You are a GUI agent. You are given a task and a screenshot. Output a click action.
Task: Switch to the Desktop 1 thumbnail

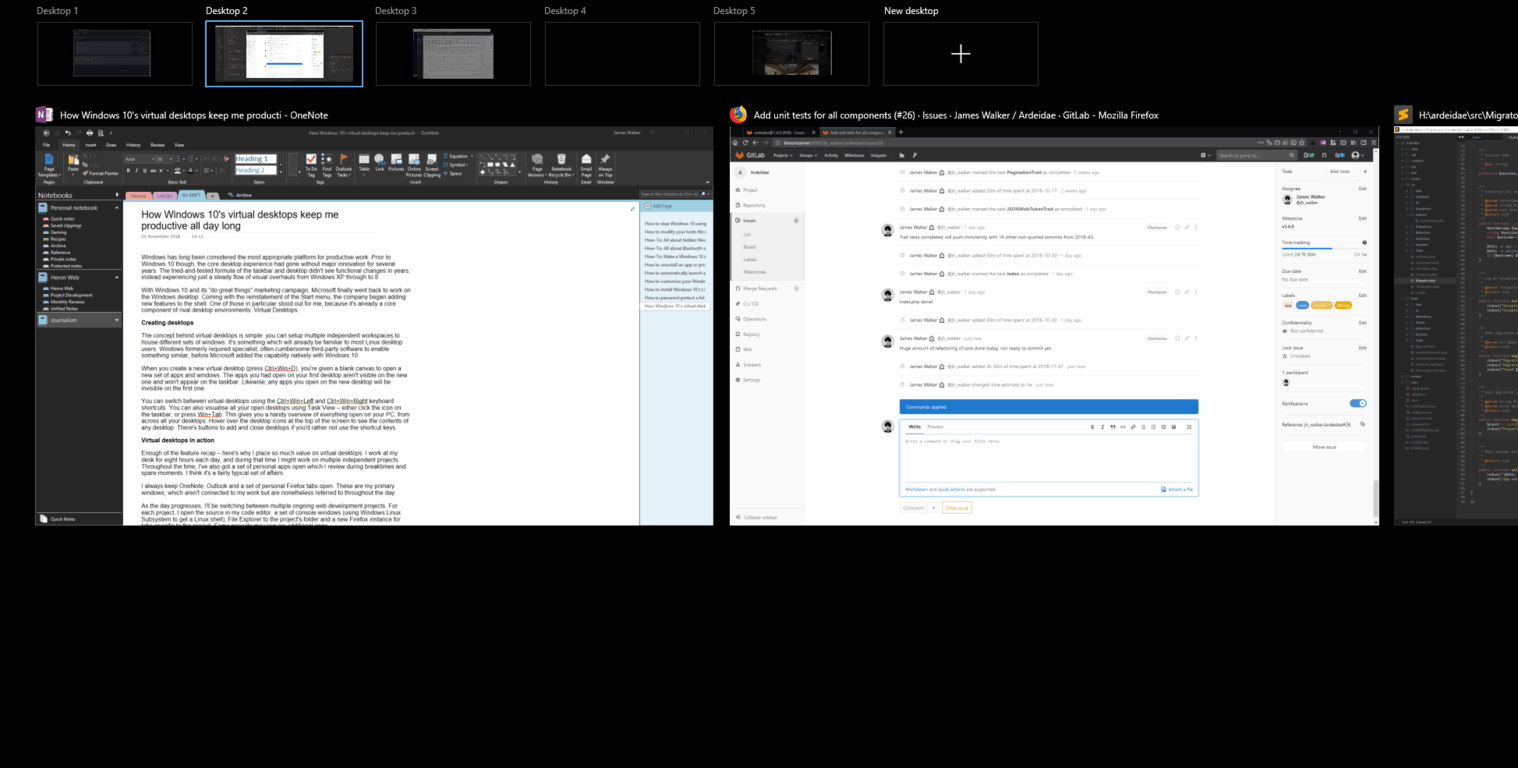(115, 54)
